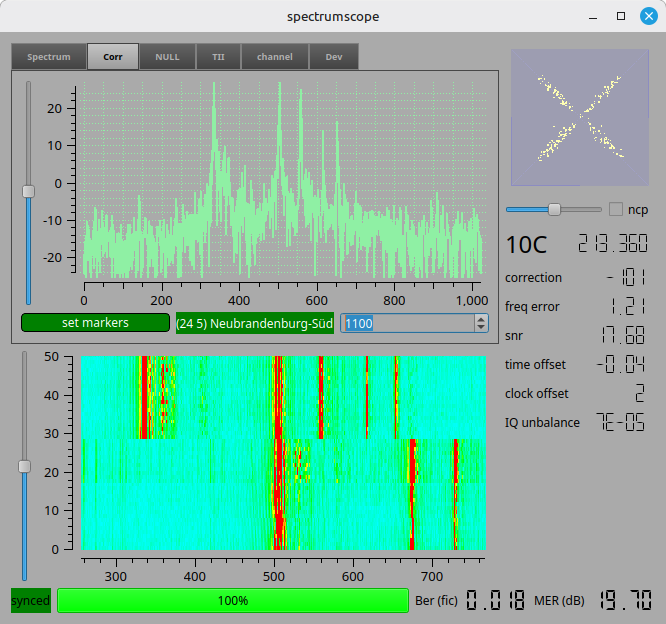Decrease correlation length with down arrow

tap(481, 328)
